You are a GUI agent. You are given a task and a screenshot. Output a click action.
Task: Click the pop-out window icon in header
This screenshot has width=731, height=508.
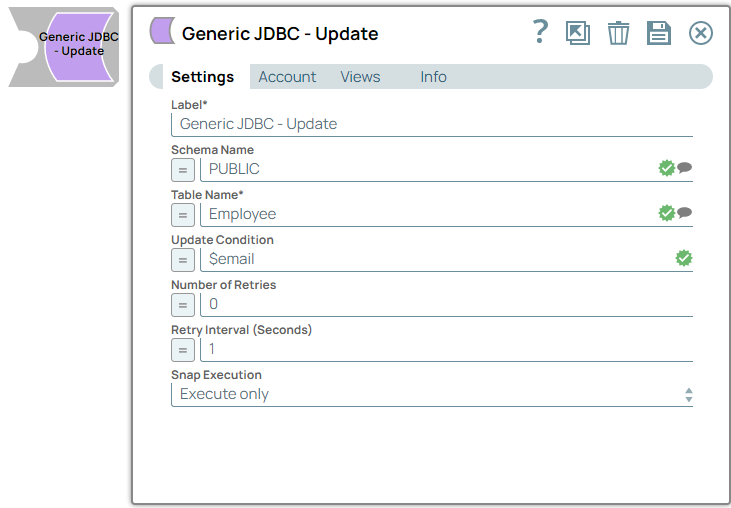click(578, 33)
